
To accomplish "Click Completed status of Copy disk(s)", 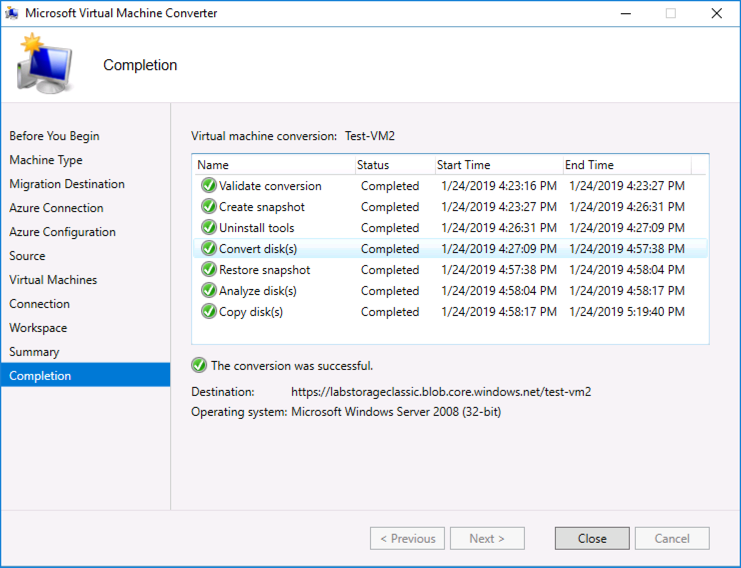I will 390,312.
